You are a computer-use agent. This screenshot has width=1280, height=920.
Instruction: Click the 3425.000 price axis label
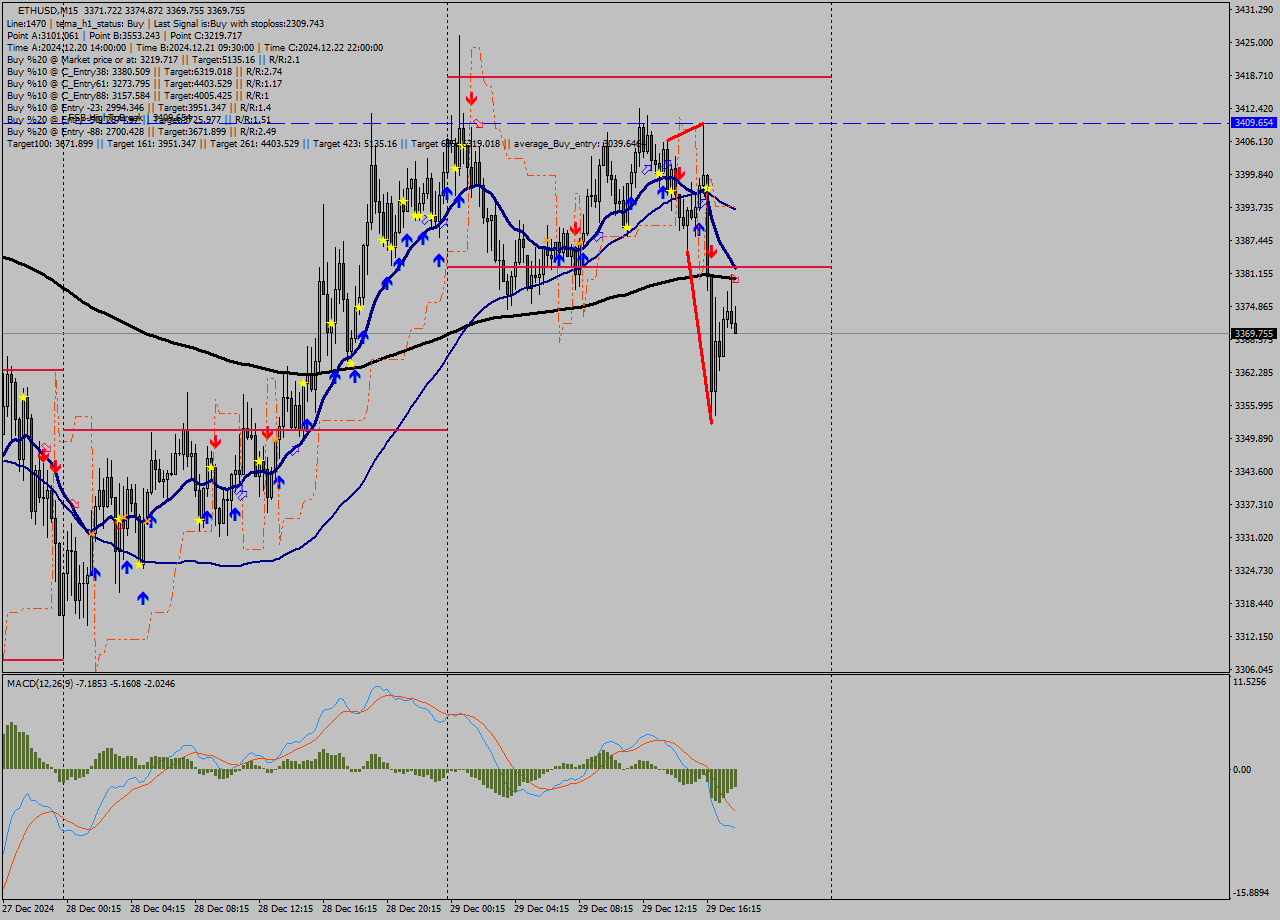[1253, 42]
